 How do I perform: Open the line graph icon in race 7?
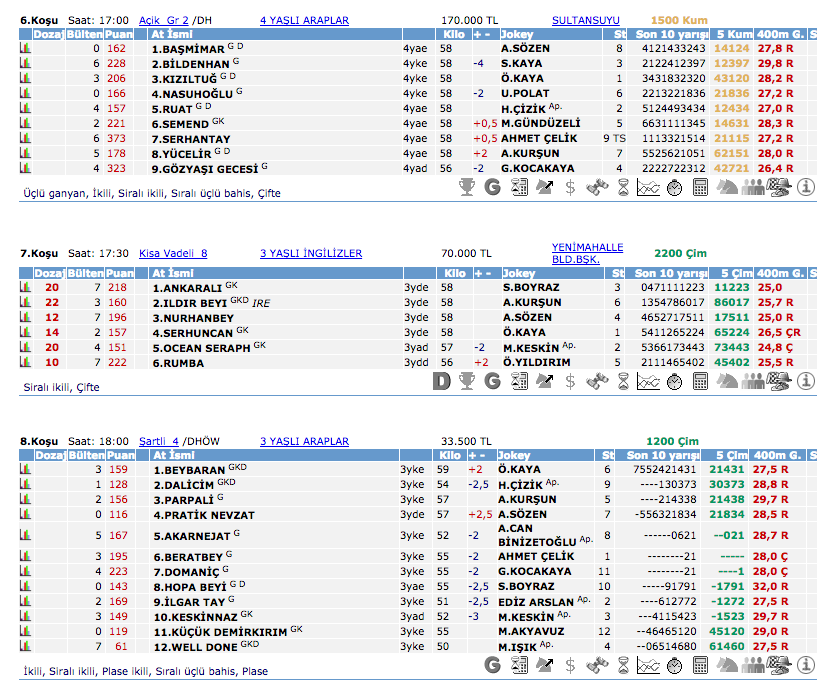click(648, 380)
